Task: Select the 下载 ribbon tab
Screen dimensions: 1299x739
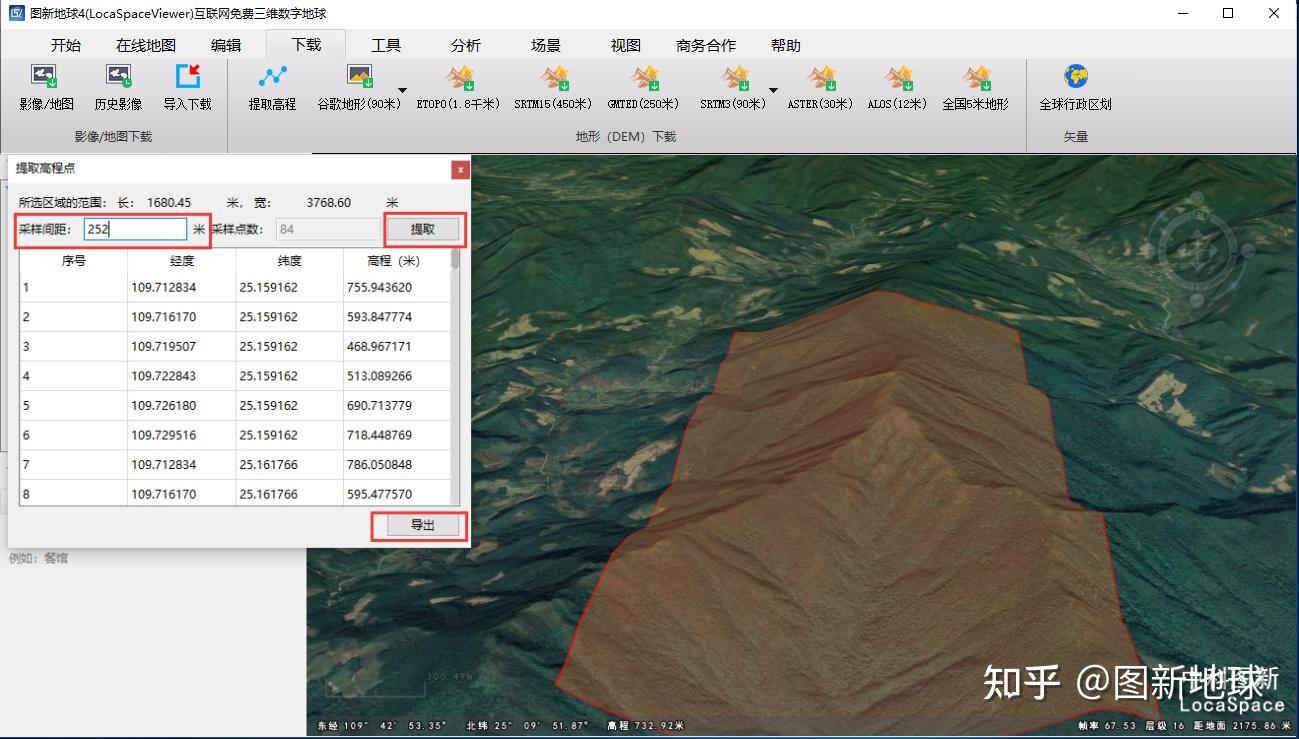Action: 306,45
